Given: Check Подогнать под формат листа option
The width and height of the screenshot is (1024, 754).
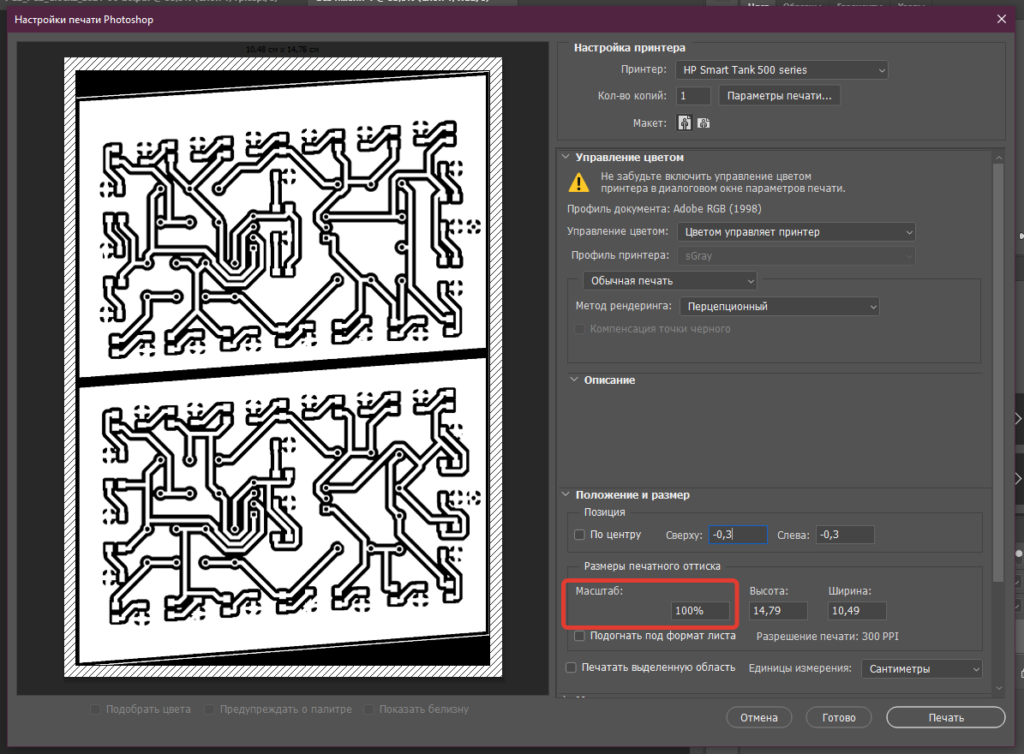Looking at the screenshot, I should [580, 636].
